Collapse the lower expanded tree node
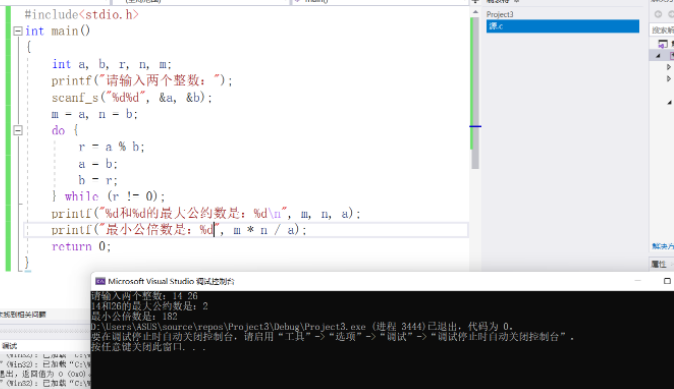674x389 pixels. (669, 102)
